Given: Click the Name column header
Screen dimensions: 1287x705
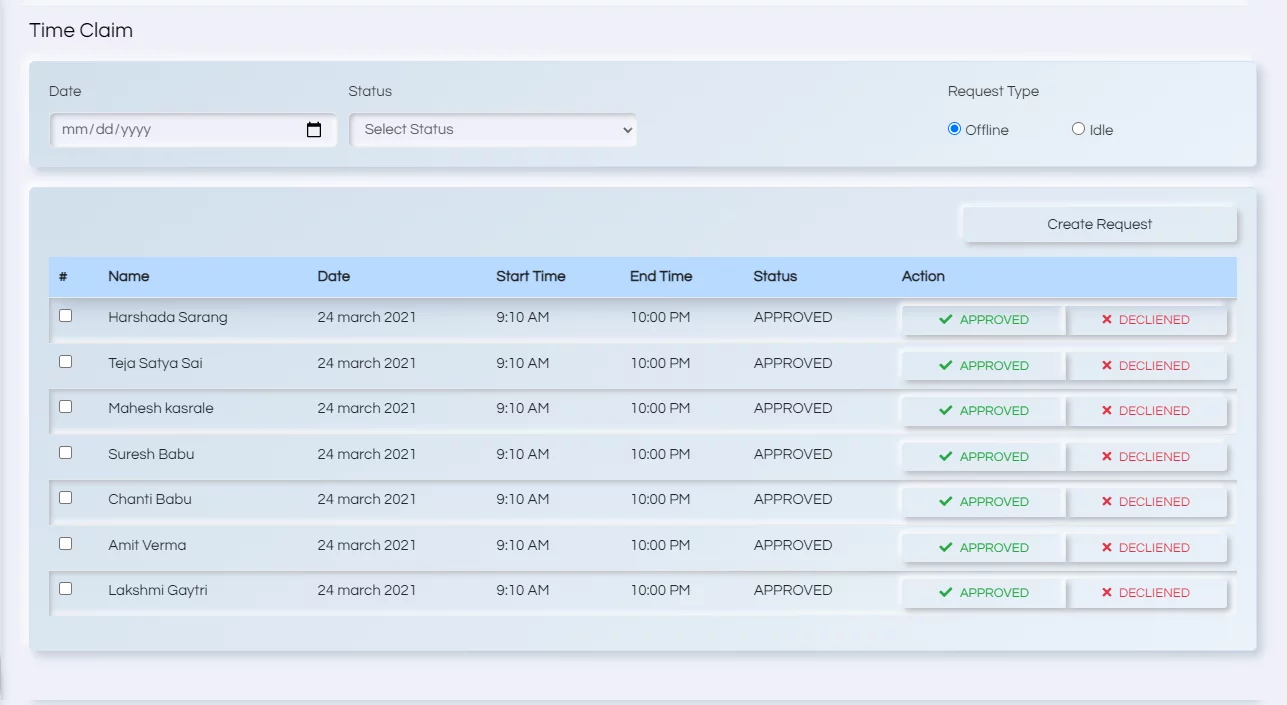Looking at the screenshot, I should [x=129, y=276].
